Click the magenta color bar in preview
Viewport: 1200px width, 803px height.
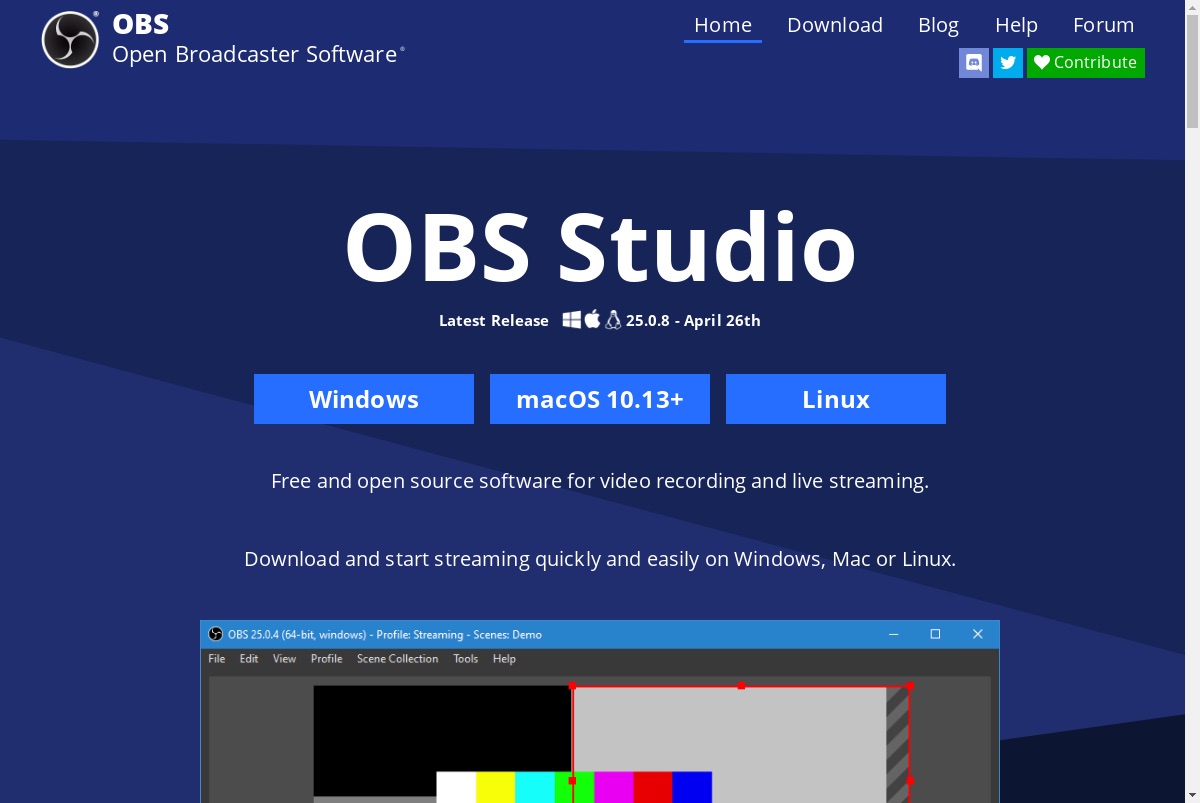614,787
